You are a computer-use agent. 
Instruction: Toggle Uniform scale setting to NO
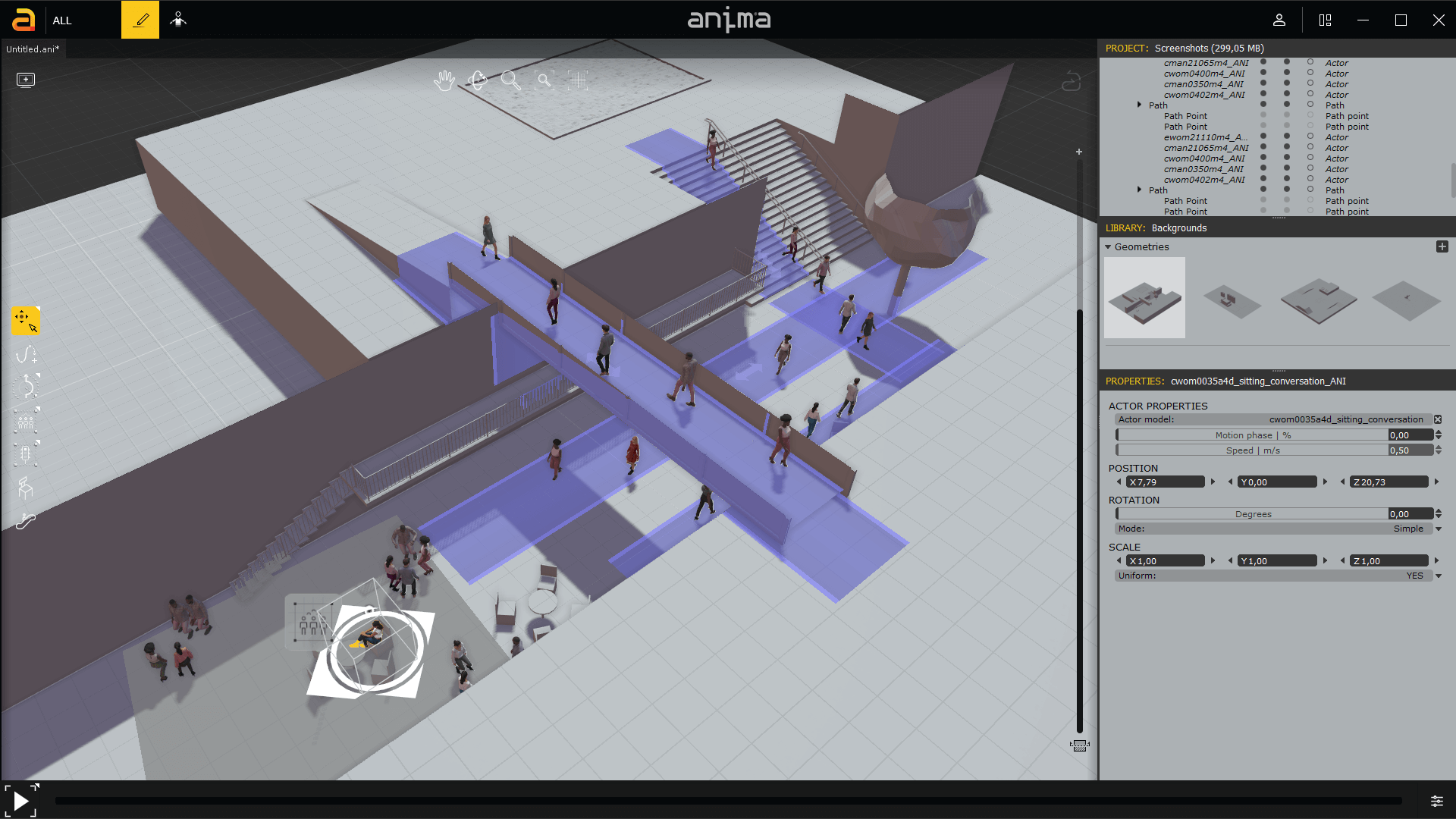[1438, 576]
